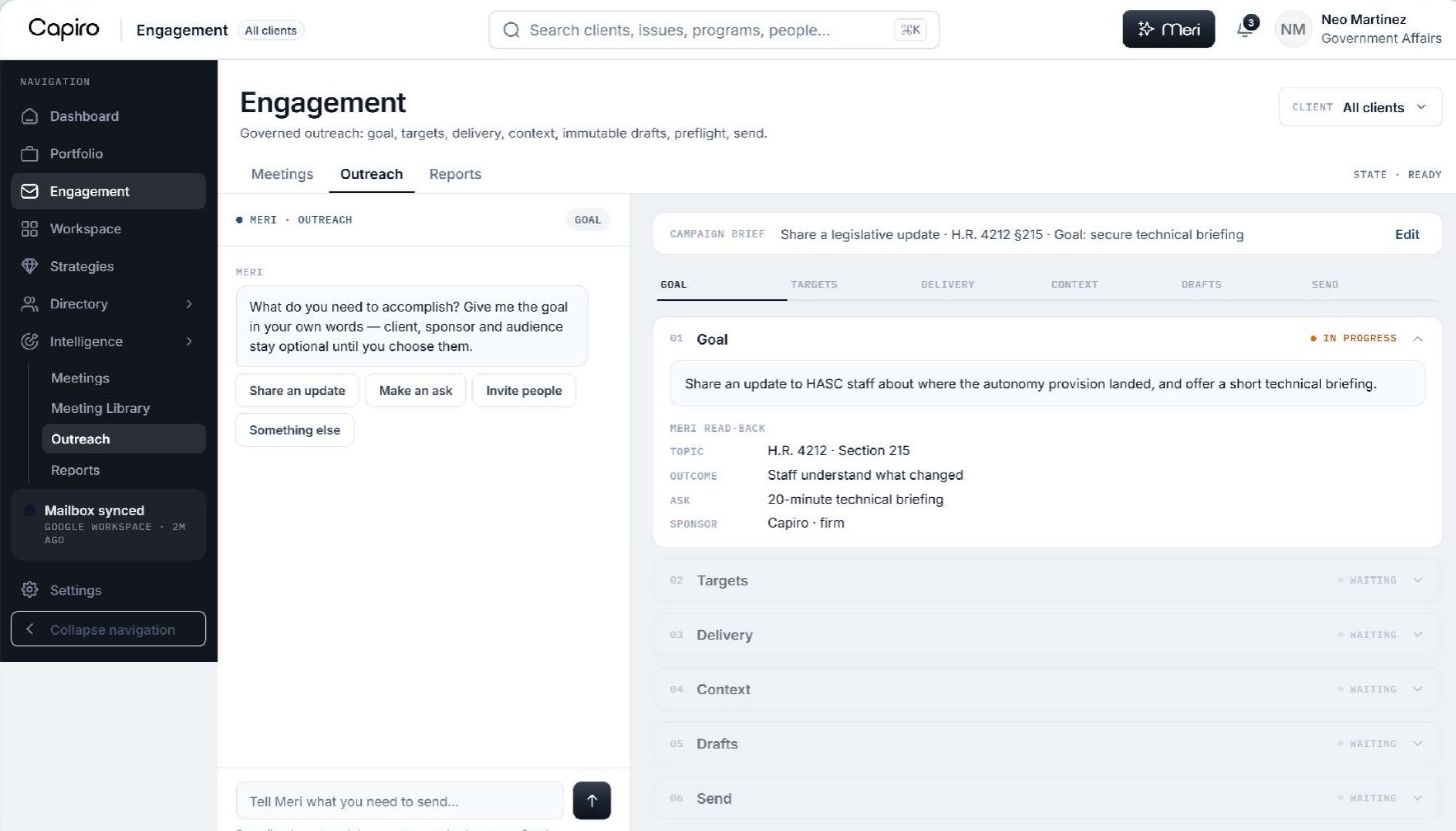Click the Make an ask suggestion

click(415, 391)
